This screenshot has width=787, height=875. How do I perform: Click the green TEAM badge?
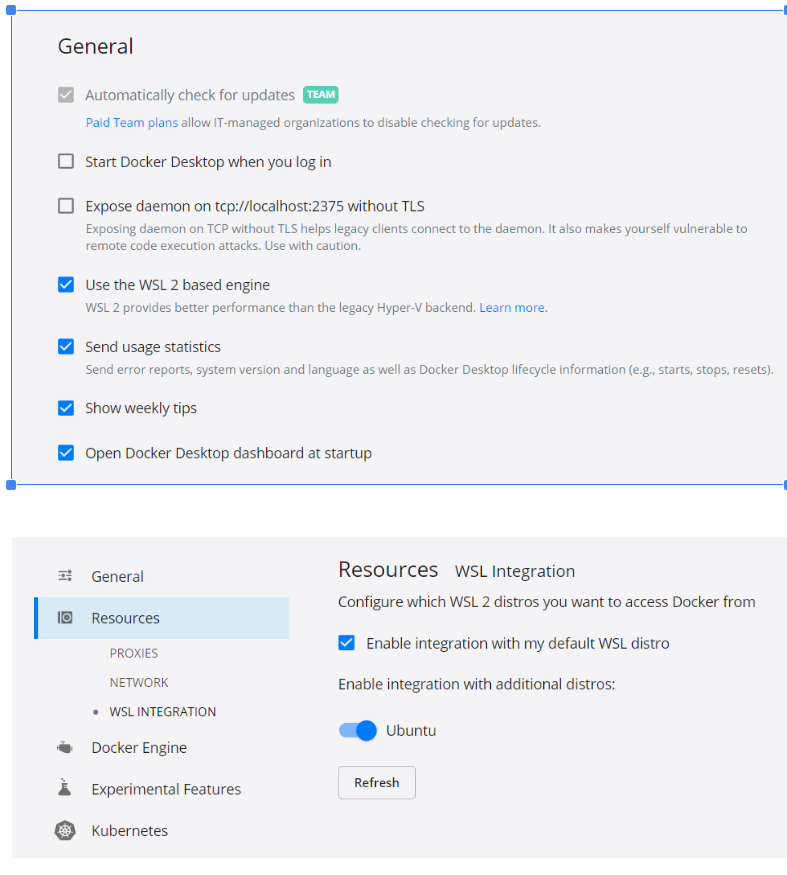320,95
